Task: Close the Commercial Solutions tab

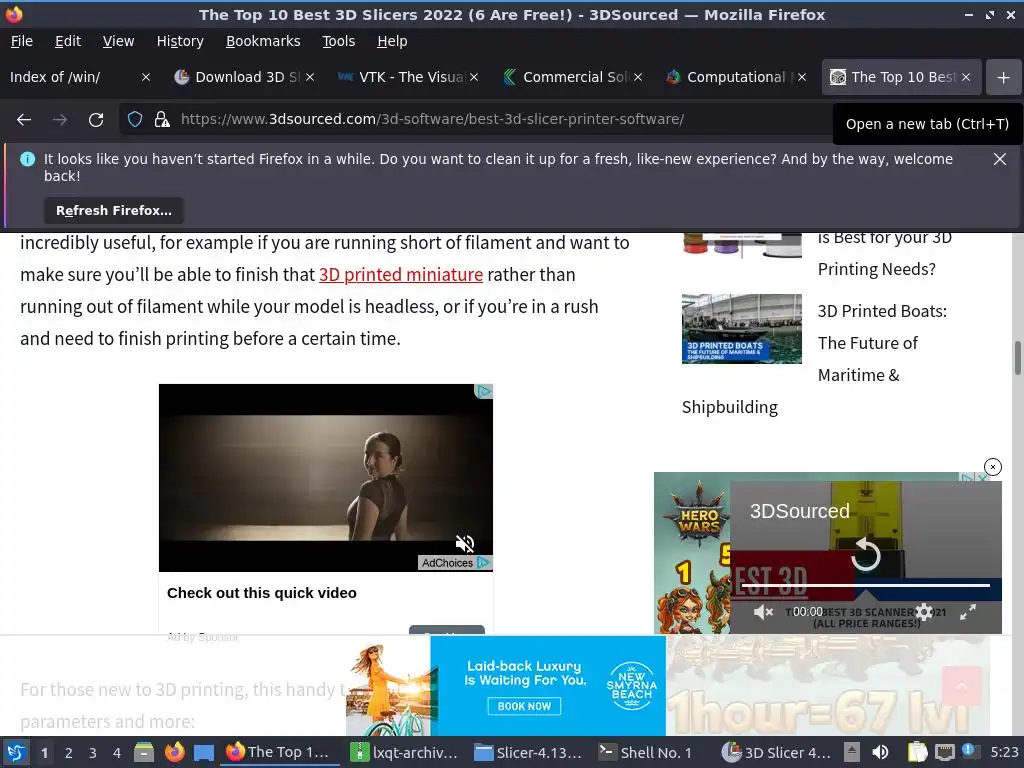Action: pos(638,77)
